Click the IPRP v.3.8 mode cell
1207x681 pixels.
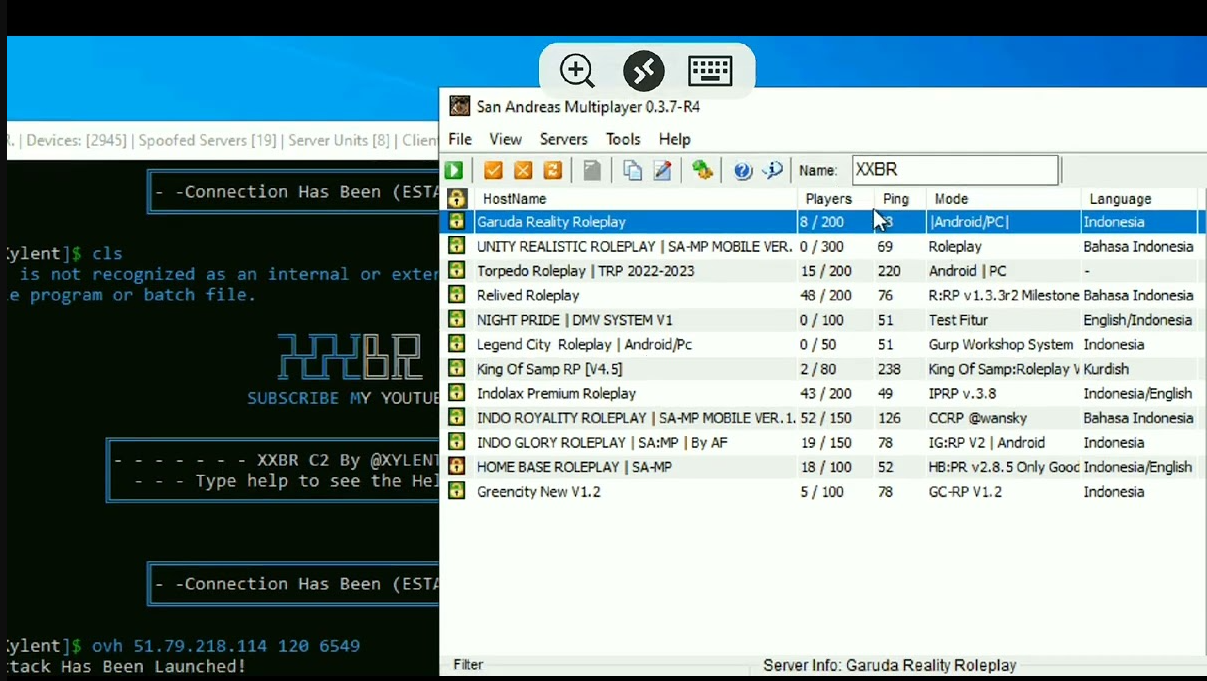[962, 393]
